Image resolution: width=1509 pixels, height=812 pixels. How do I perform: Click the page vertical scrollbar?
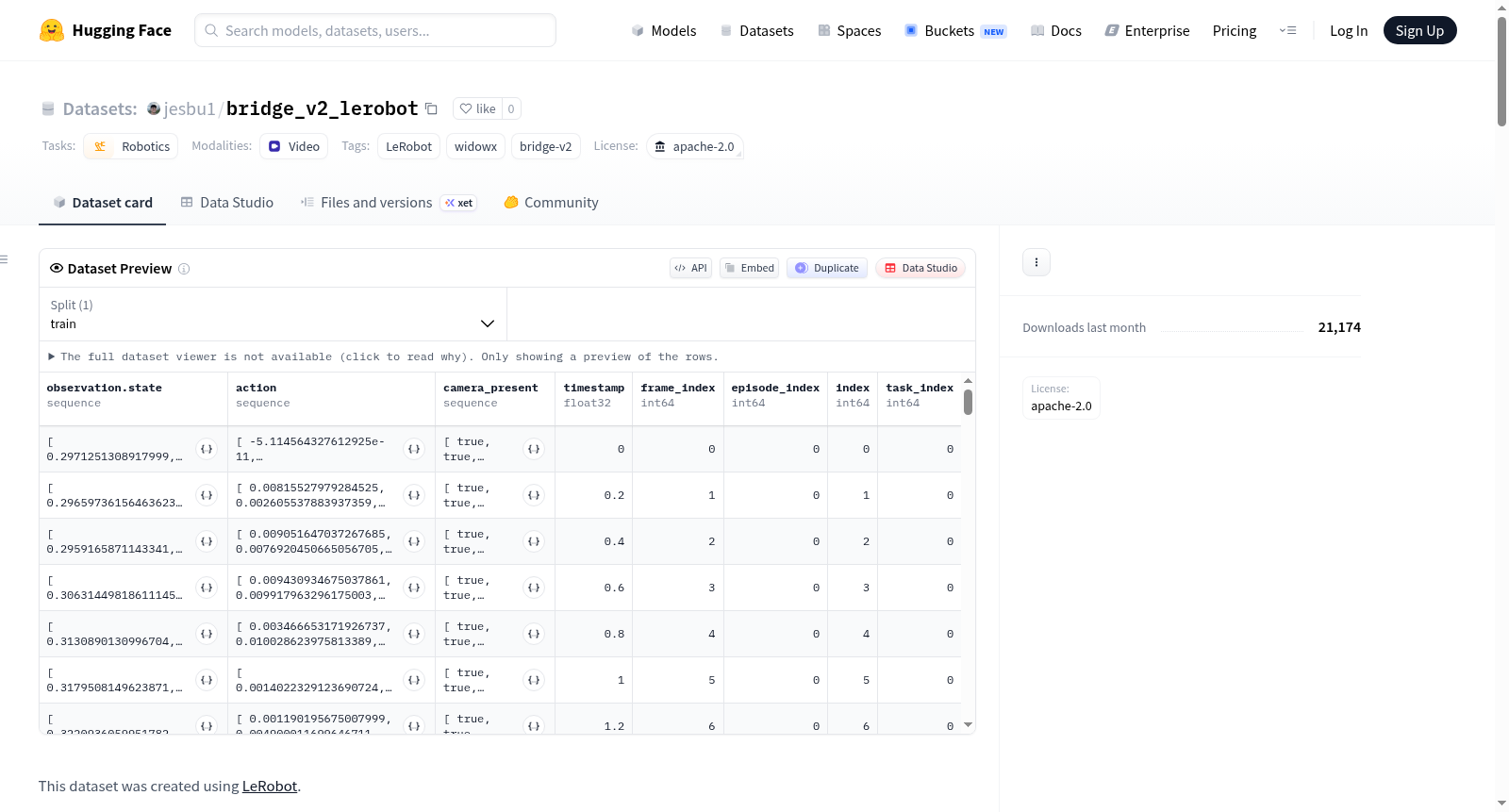pyautogui.click(x=1501, y=71)
